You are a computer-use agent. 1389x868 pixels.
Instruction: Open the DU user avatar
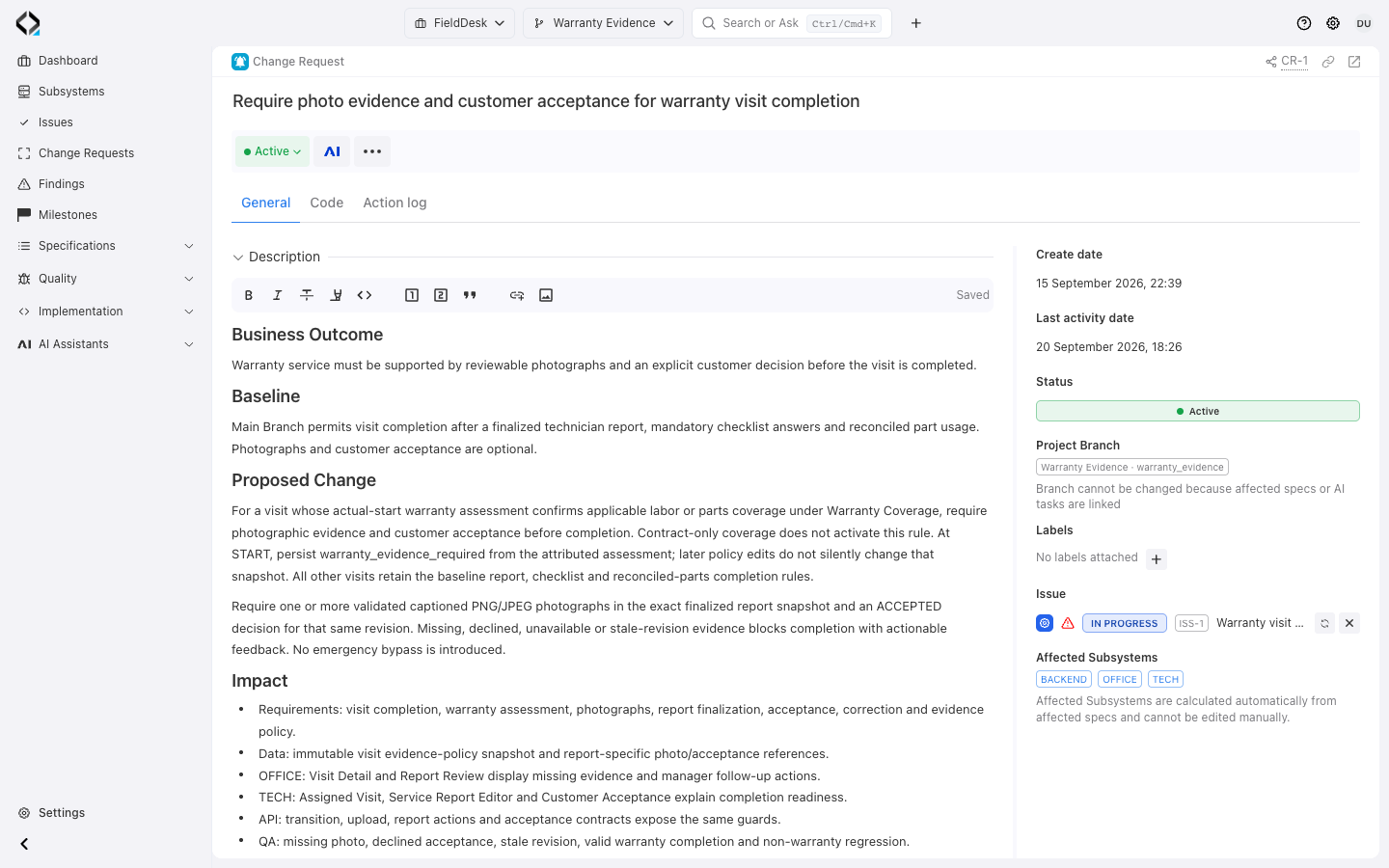click(x=1364, y=23)
